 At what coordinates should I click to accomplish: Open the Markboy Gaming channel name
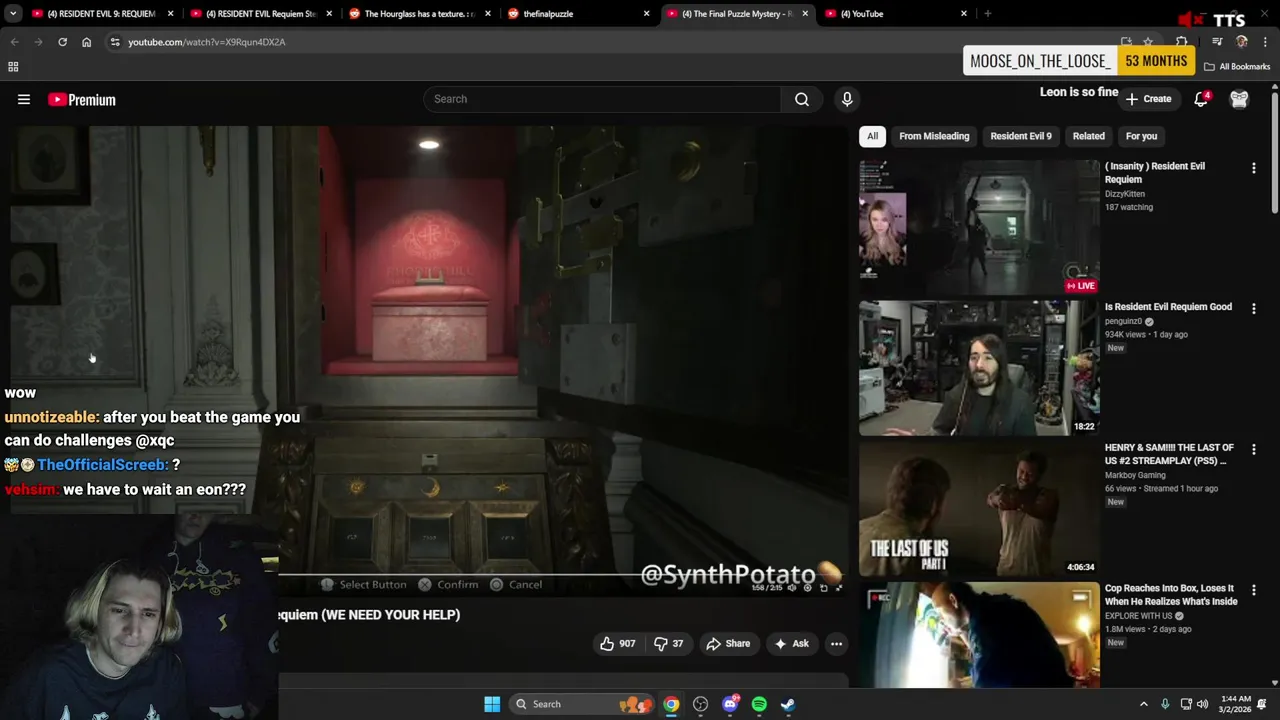pos(1135,475)
